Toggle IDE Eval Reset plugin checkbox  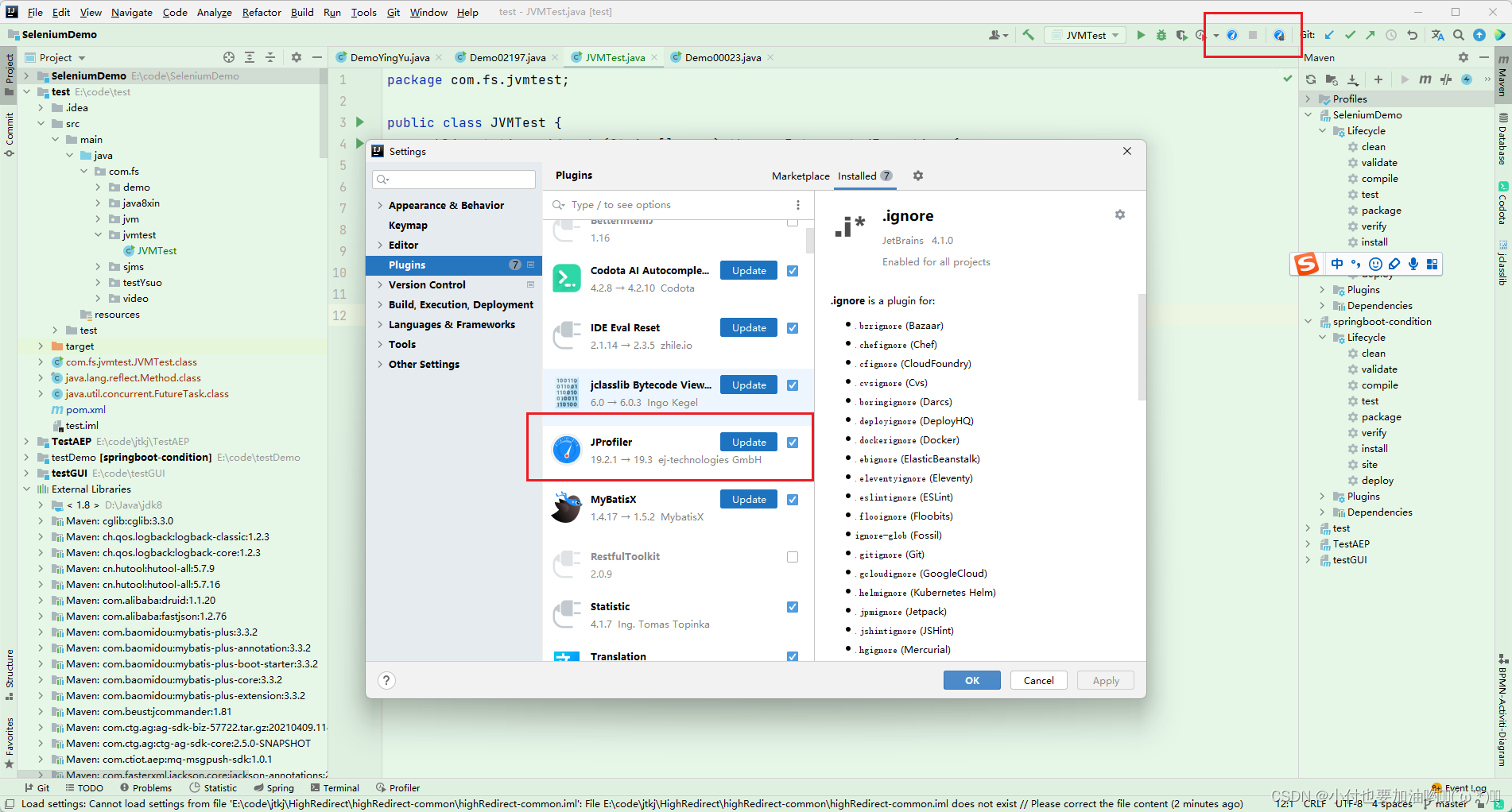pyautogui.click(x=793, y=328)
